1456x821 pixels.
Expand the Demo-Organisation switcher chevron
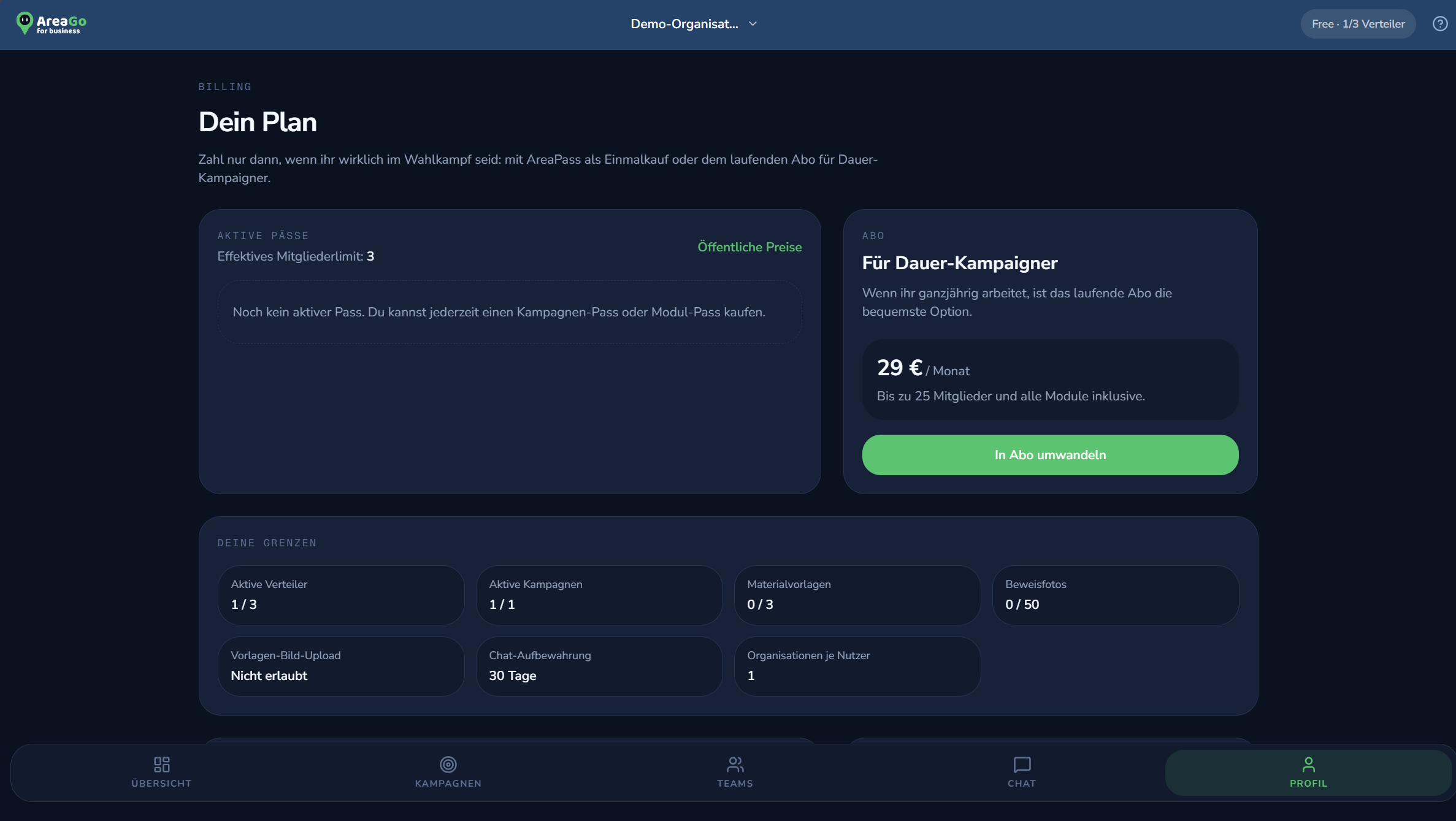(753, 24)
